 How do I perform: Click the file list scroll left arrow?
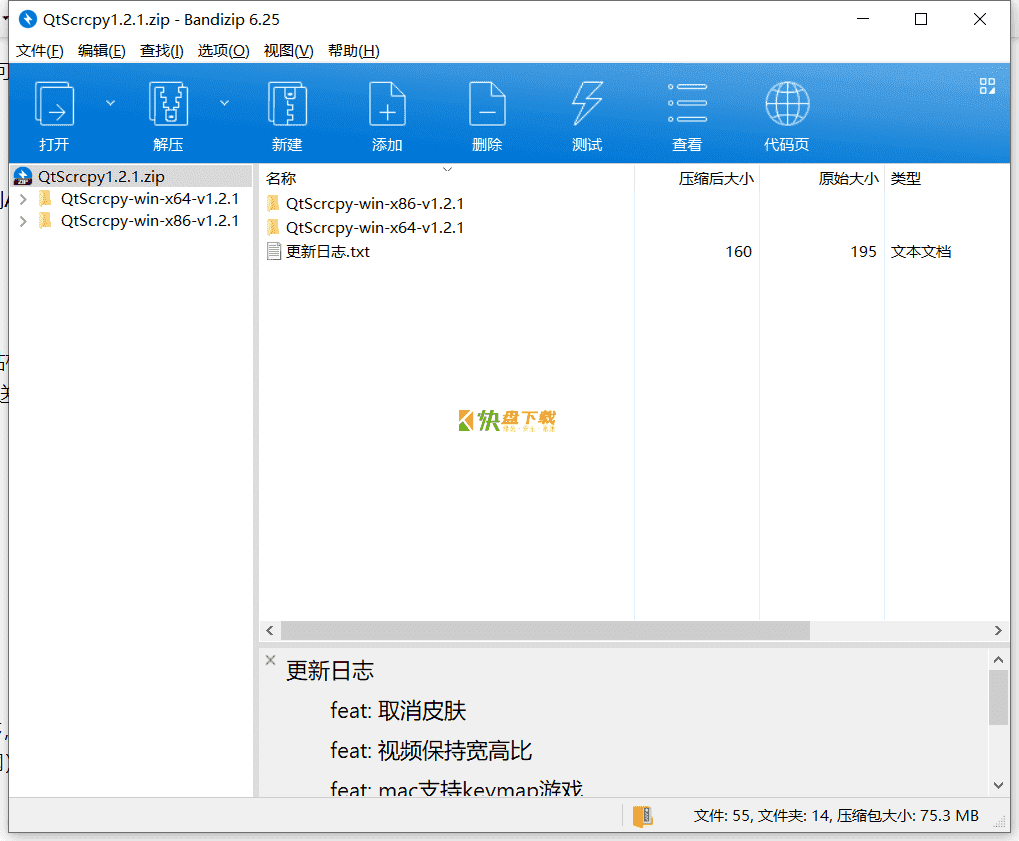270,630
